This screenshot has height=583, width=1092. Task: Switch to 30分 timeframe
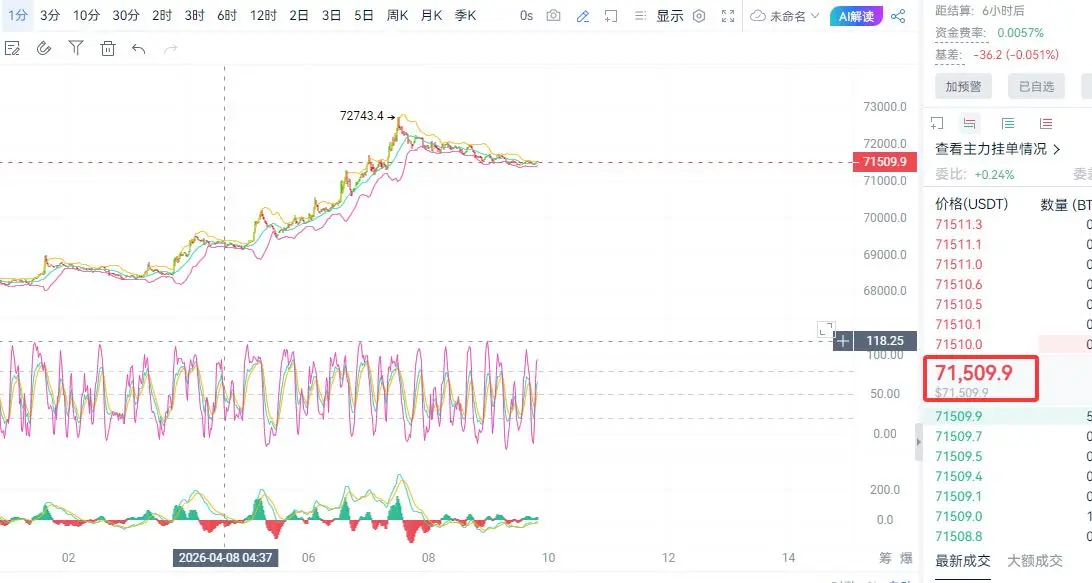click(126, 15)
